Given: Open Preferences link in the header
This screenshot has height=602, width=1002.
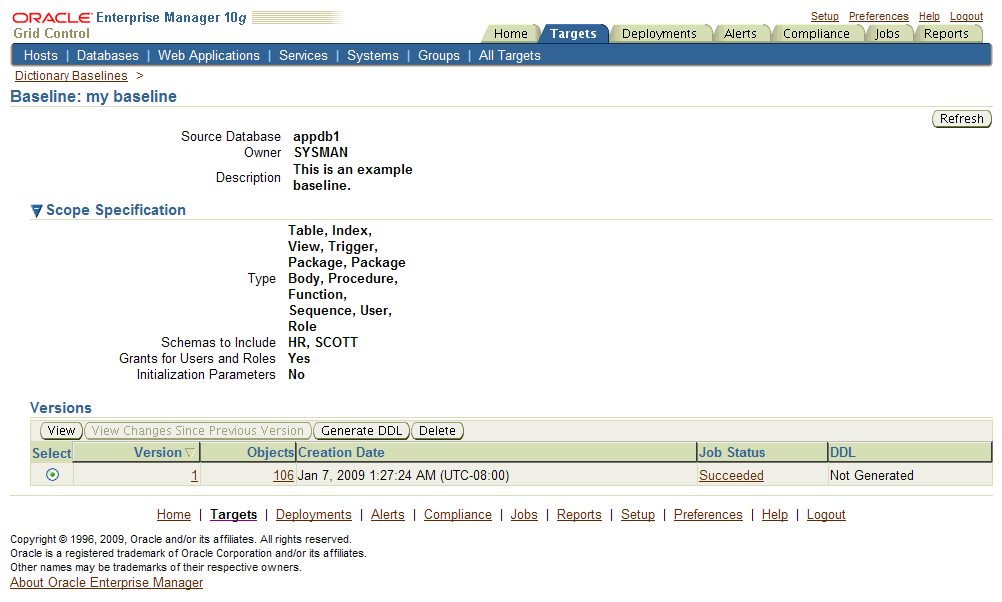Looking at the screenshot, I should pos(878,16).
